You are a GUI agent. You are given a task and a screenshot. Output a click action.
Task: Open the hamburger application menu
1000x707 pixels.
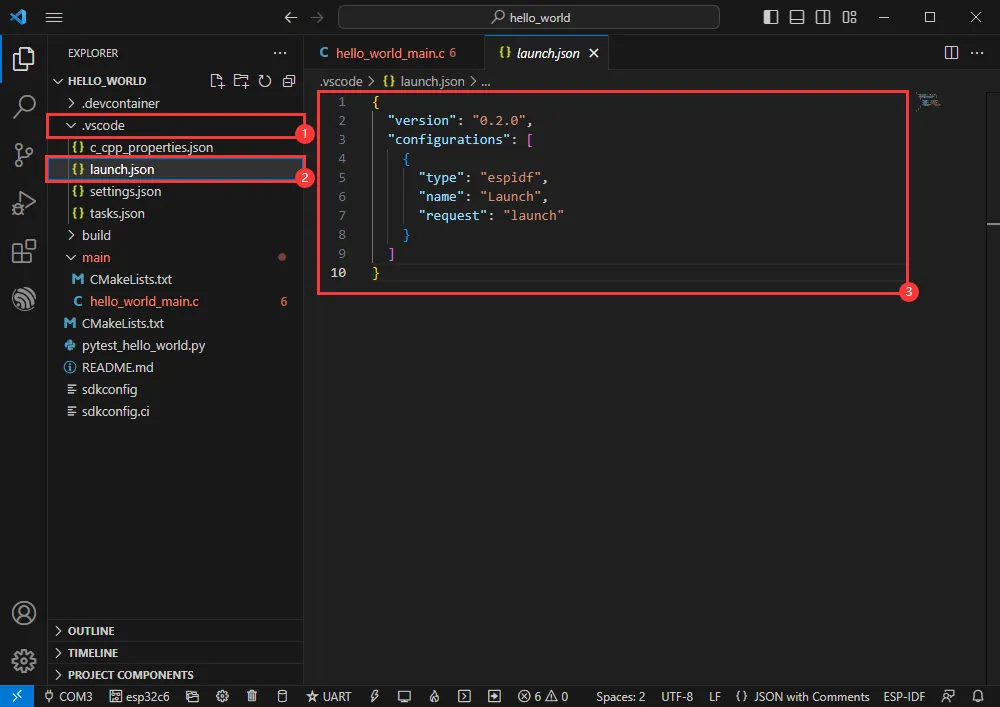pyautogui.click(x=54, y=17)
